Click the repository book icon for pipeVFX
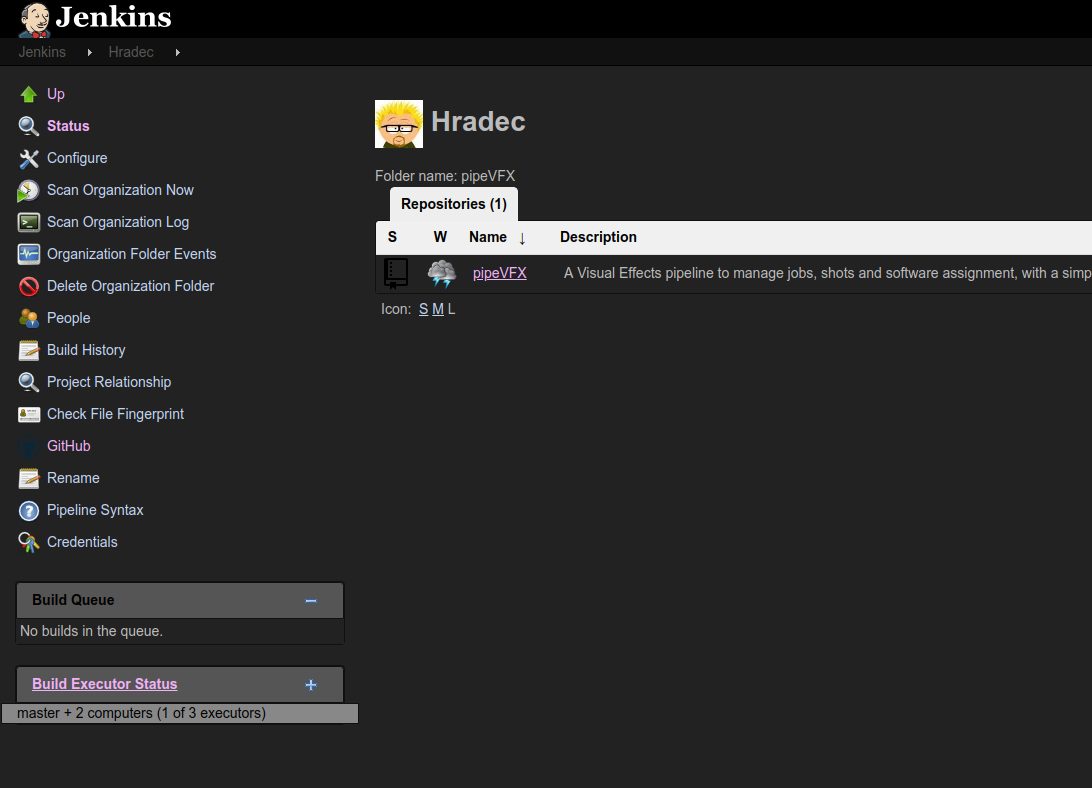1092x788 pixels. point(396,273)
